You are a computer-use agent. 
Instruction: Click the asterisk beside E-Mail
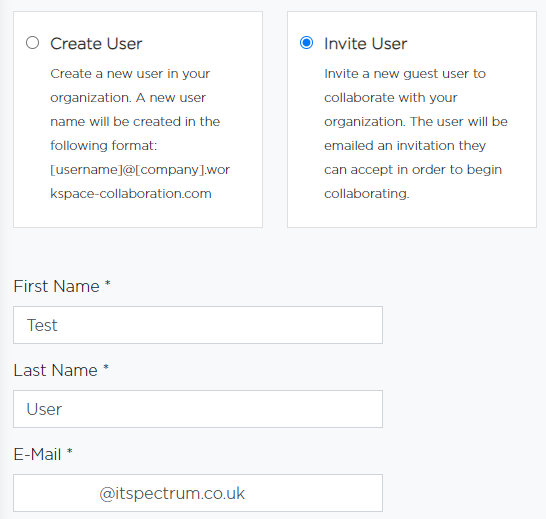click(70, 452)
